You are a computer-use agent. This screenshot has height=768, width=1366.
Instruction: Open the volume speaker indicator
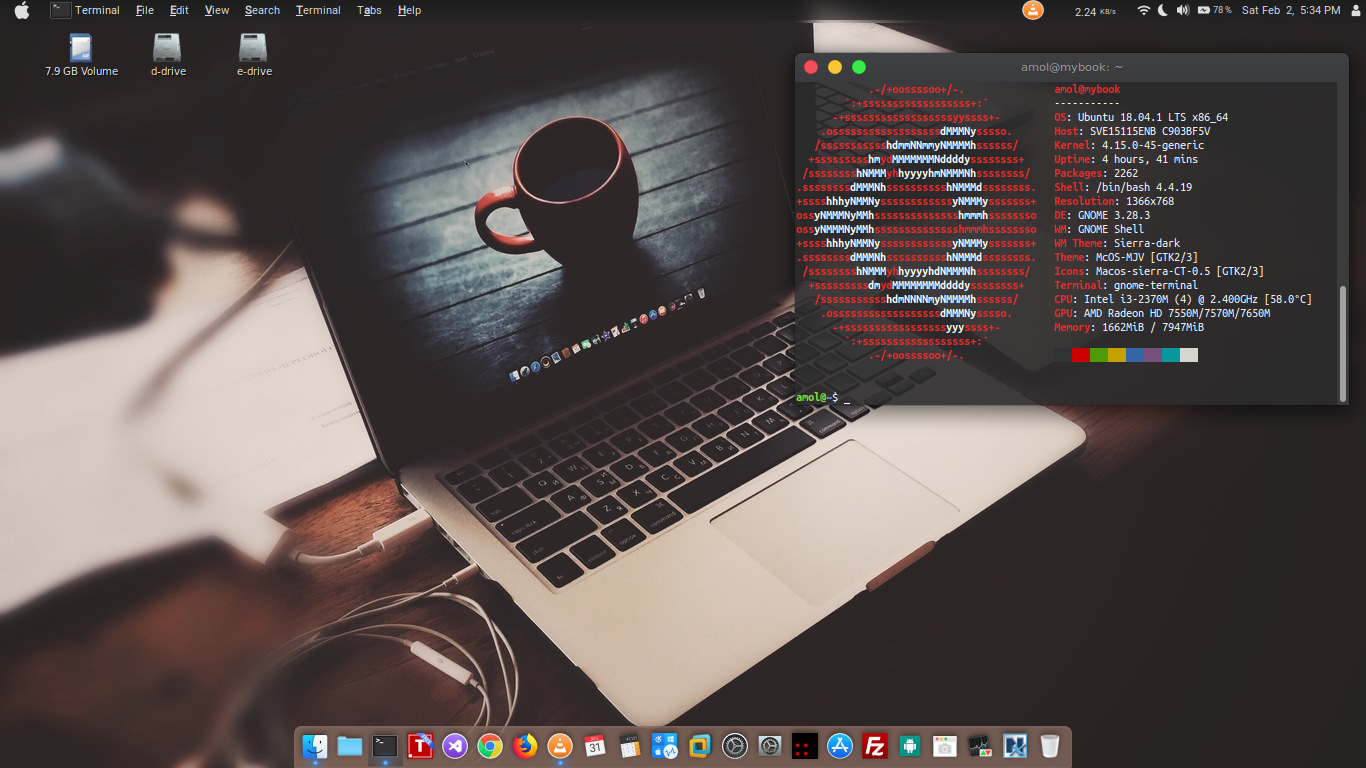point(1183,10)
